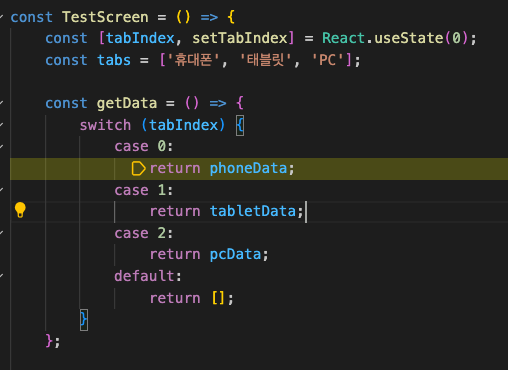The height and width of the screenshot is (370, 508).
Task: Click the highlighted opening brace after switch
Action: 240,126
